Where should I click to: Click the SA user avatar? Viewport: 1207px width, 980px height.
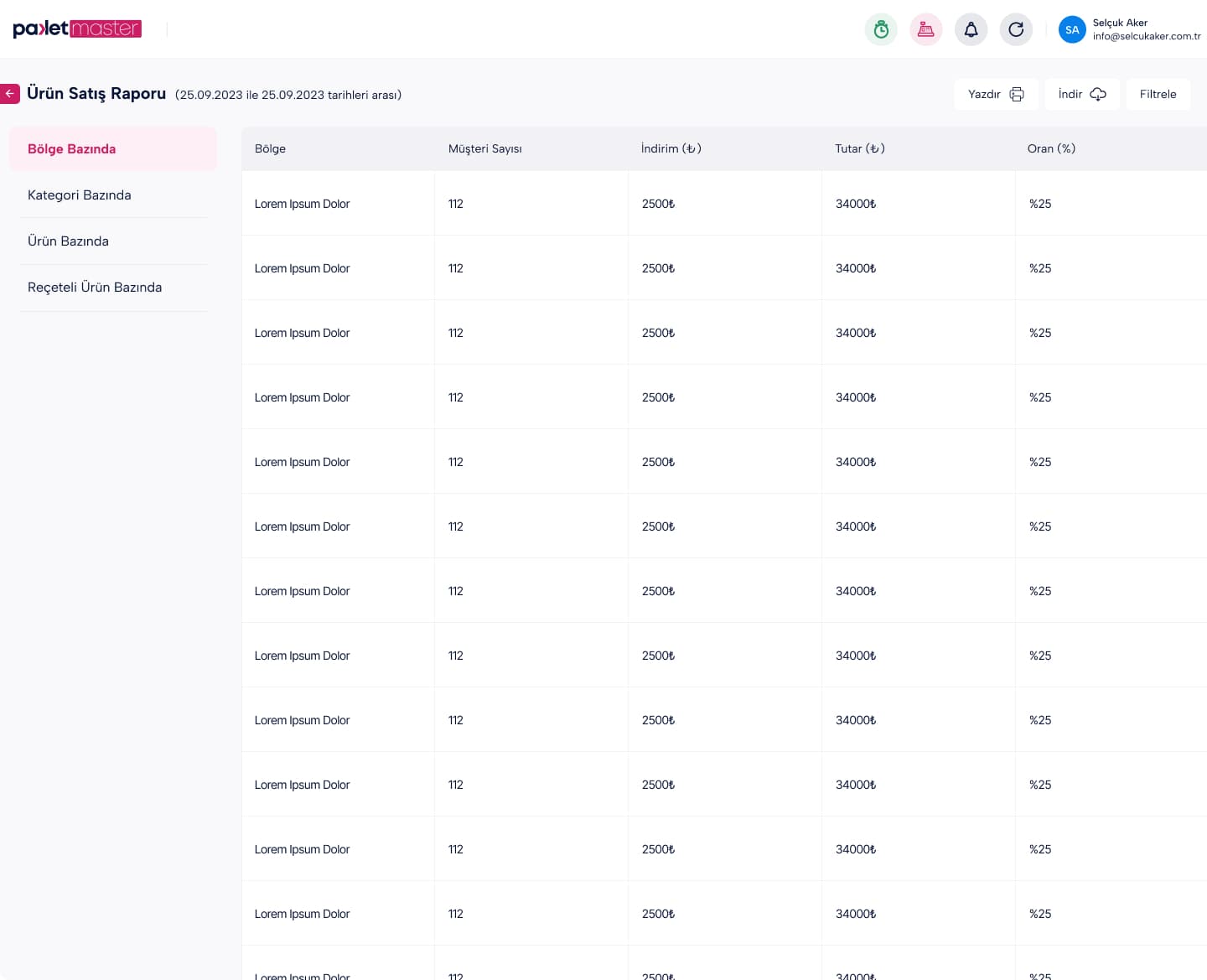click(x=1072, y=29)
